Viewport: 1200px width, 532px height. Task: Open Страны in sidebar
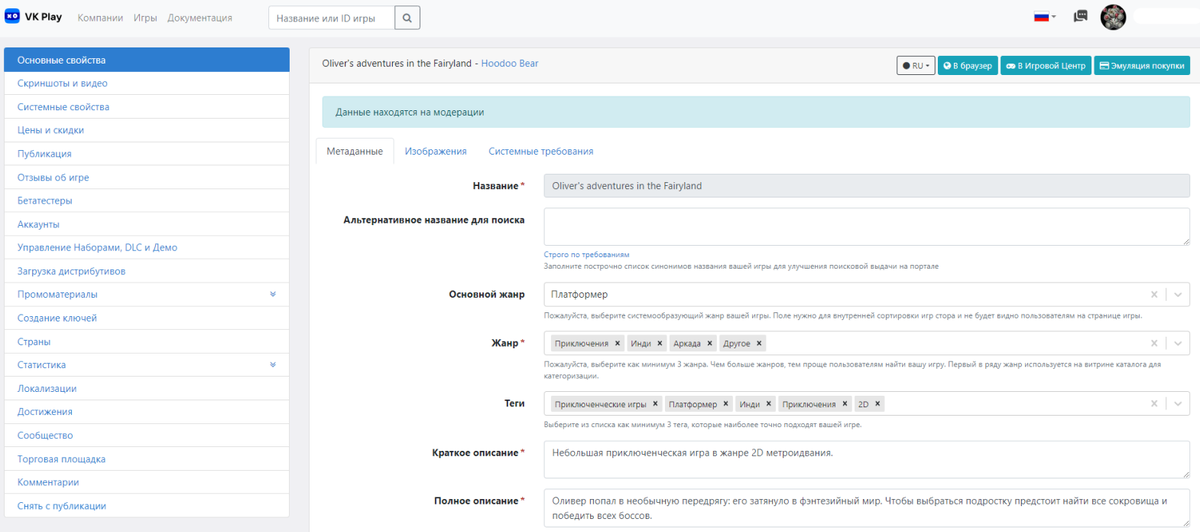[x=147, y=341]
